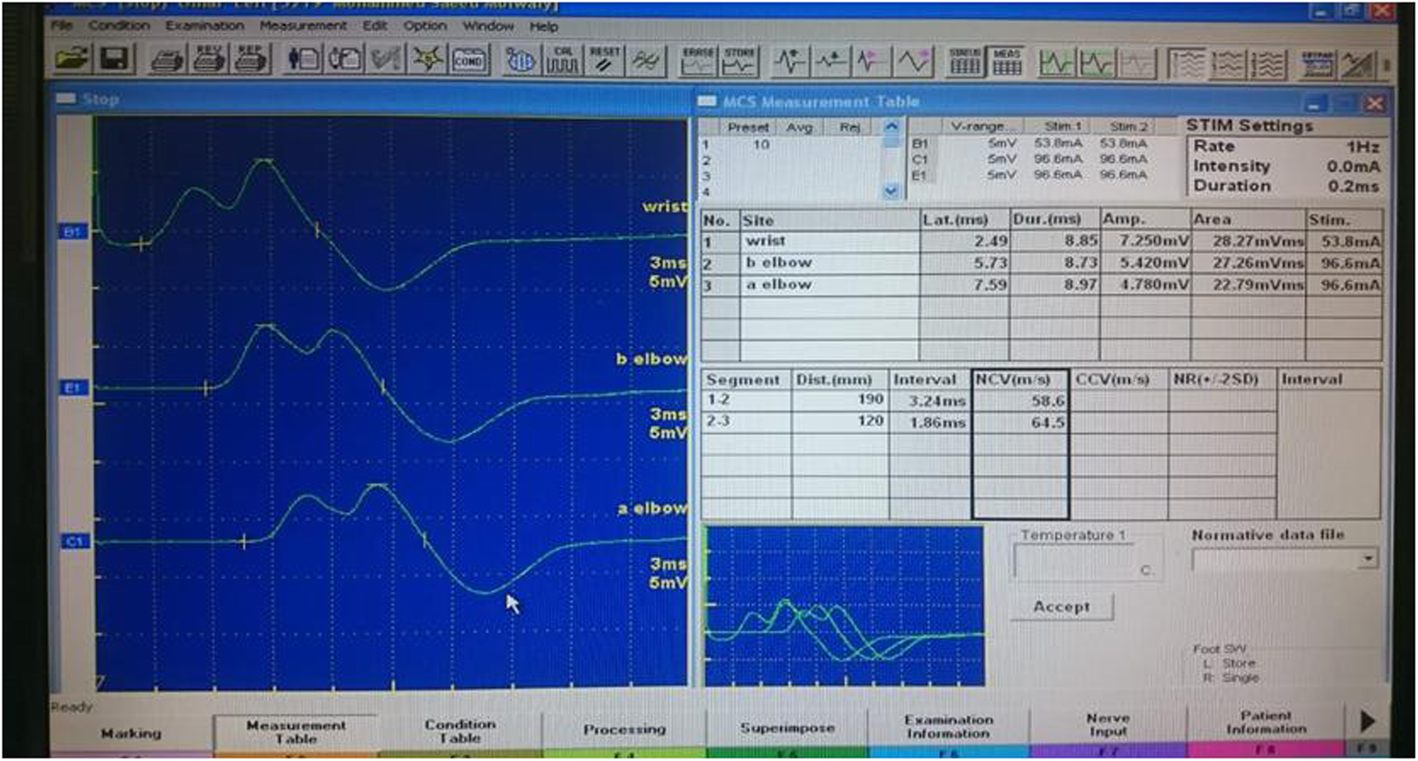The width and height of the screenshot is (1418, 761).
Task: Click the blue round icon before CAL
Action: pyautogui.click(x=521, y=59)
